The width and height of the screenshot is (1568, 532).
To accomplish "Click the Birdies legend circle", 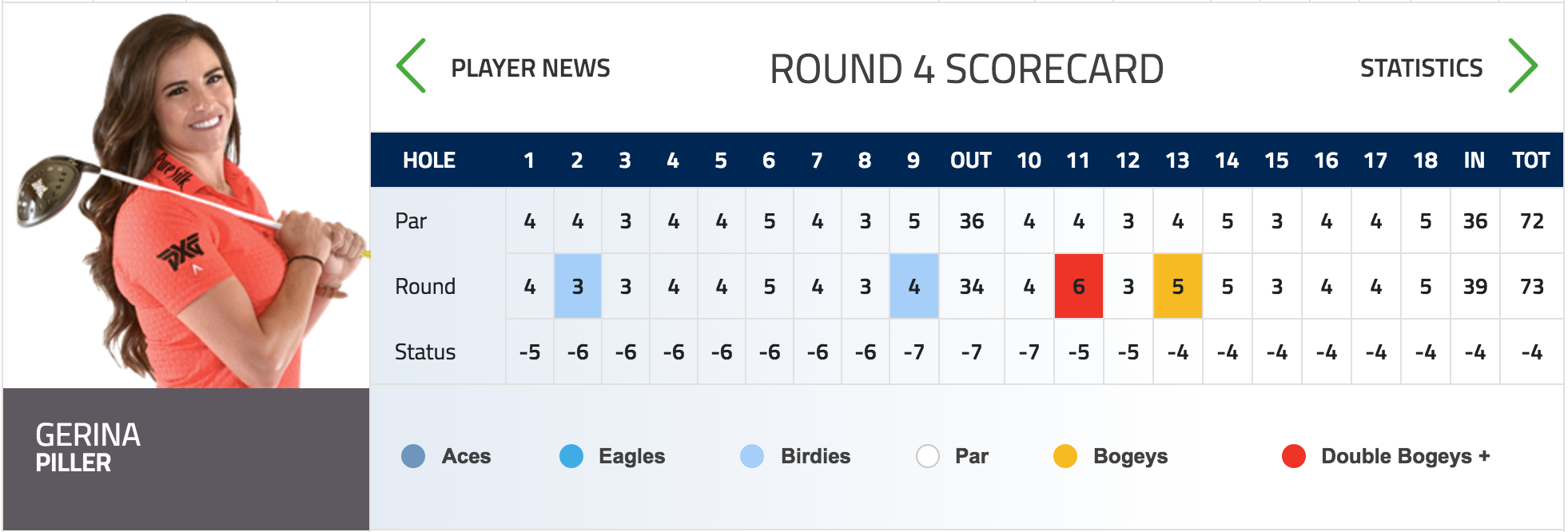I will coord(752,456).
